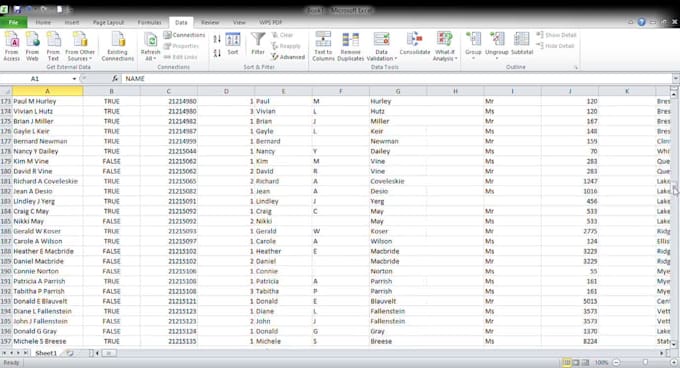Click horizontal scrollbar right arrow
This screenshot has height=368, width=680.
[x=662, y=353]
